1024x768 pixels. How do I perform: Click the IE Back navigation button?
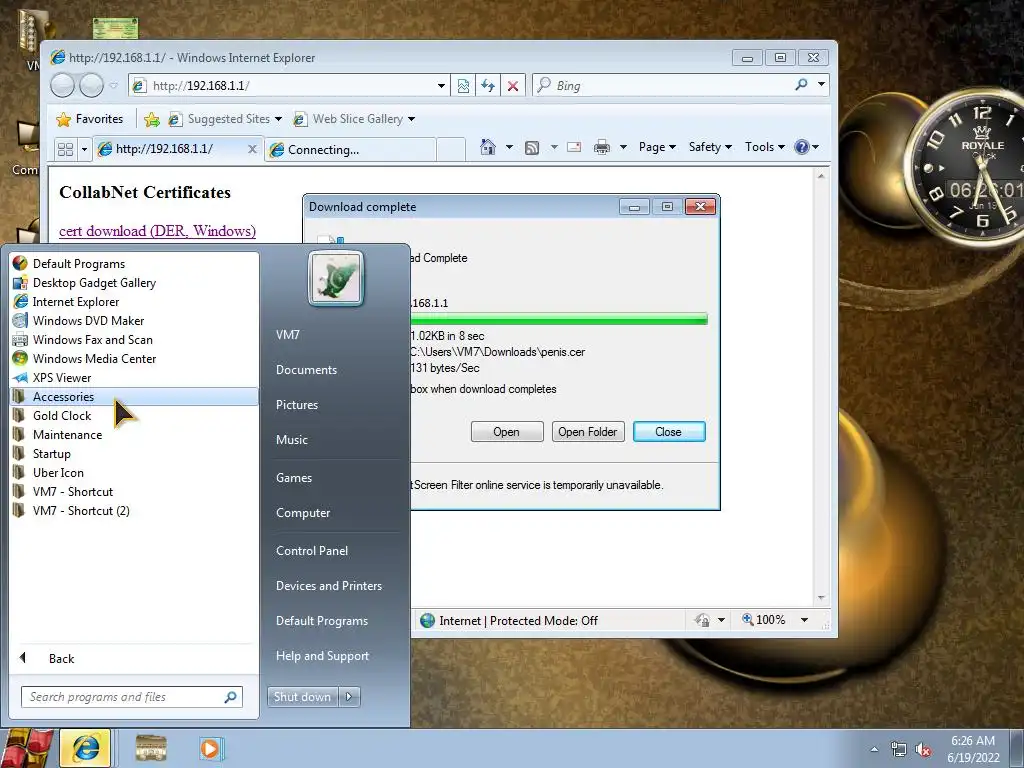[63, 85]
